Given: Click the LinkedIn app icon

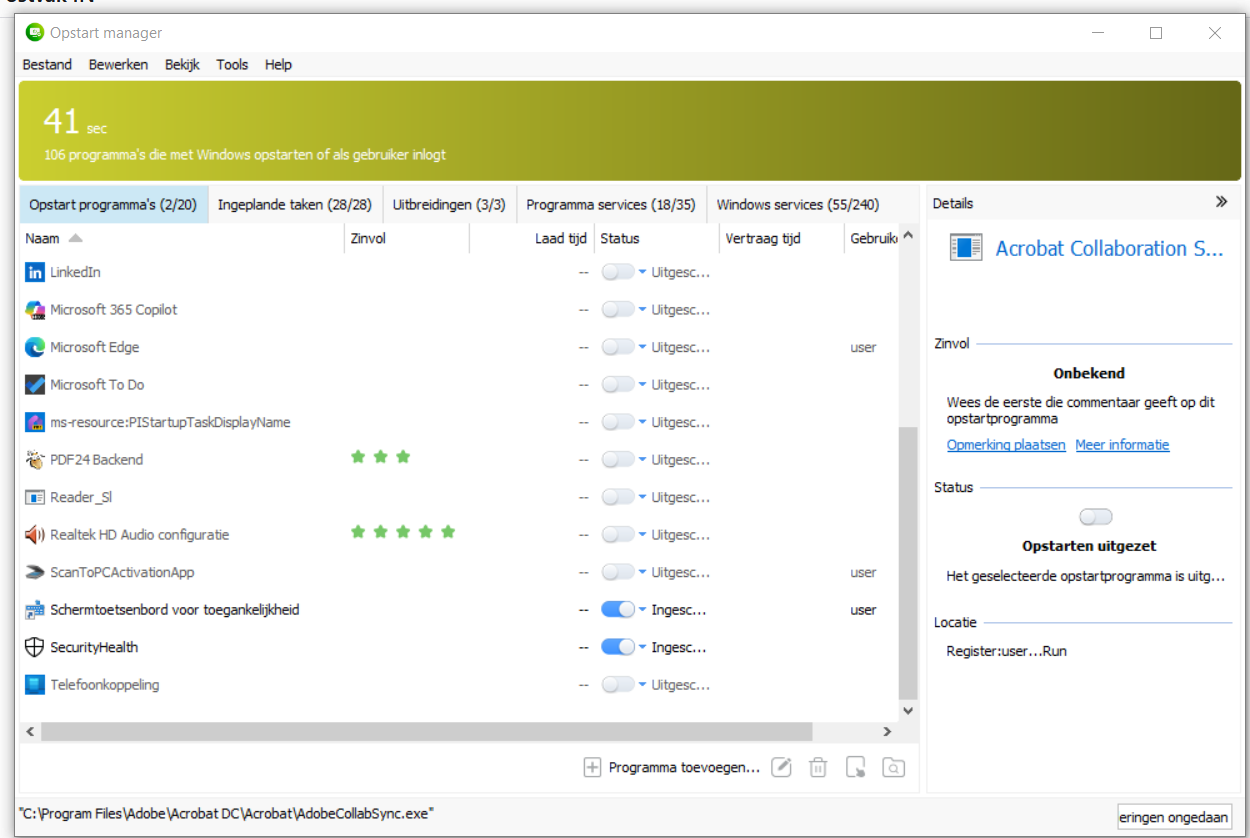Looking at the screenshot, I should click(x=35, y=272).
